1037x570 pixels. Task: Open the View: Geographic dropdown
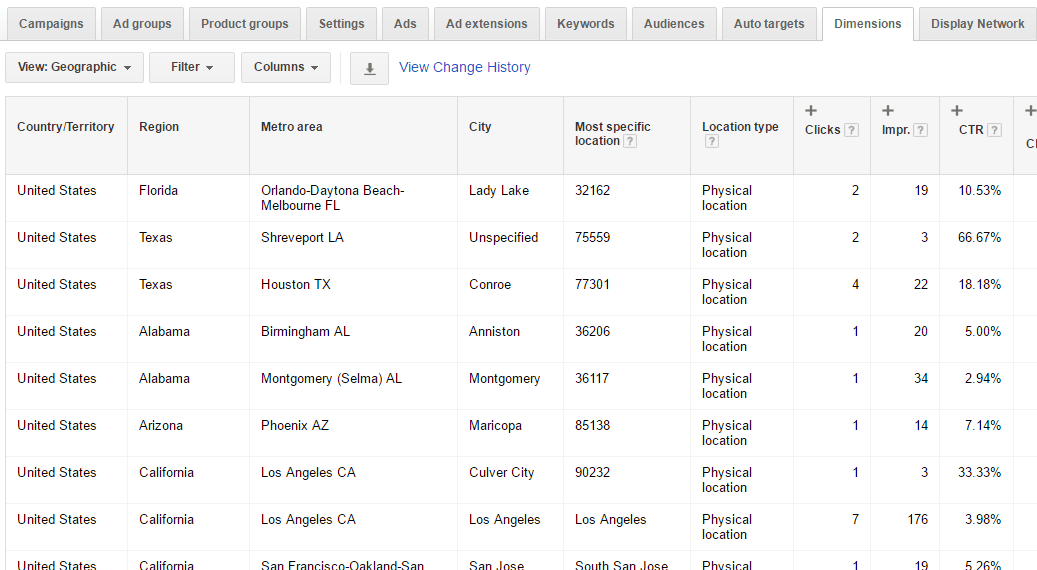[x=74, y=67]
